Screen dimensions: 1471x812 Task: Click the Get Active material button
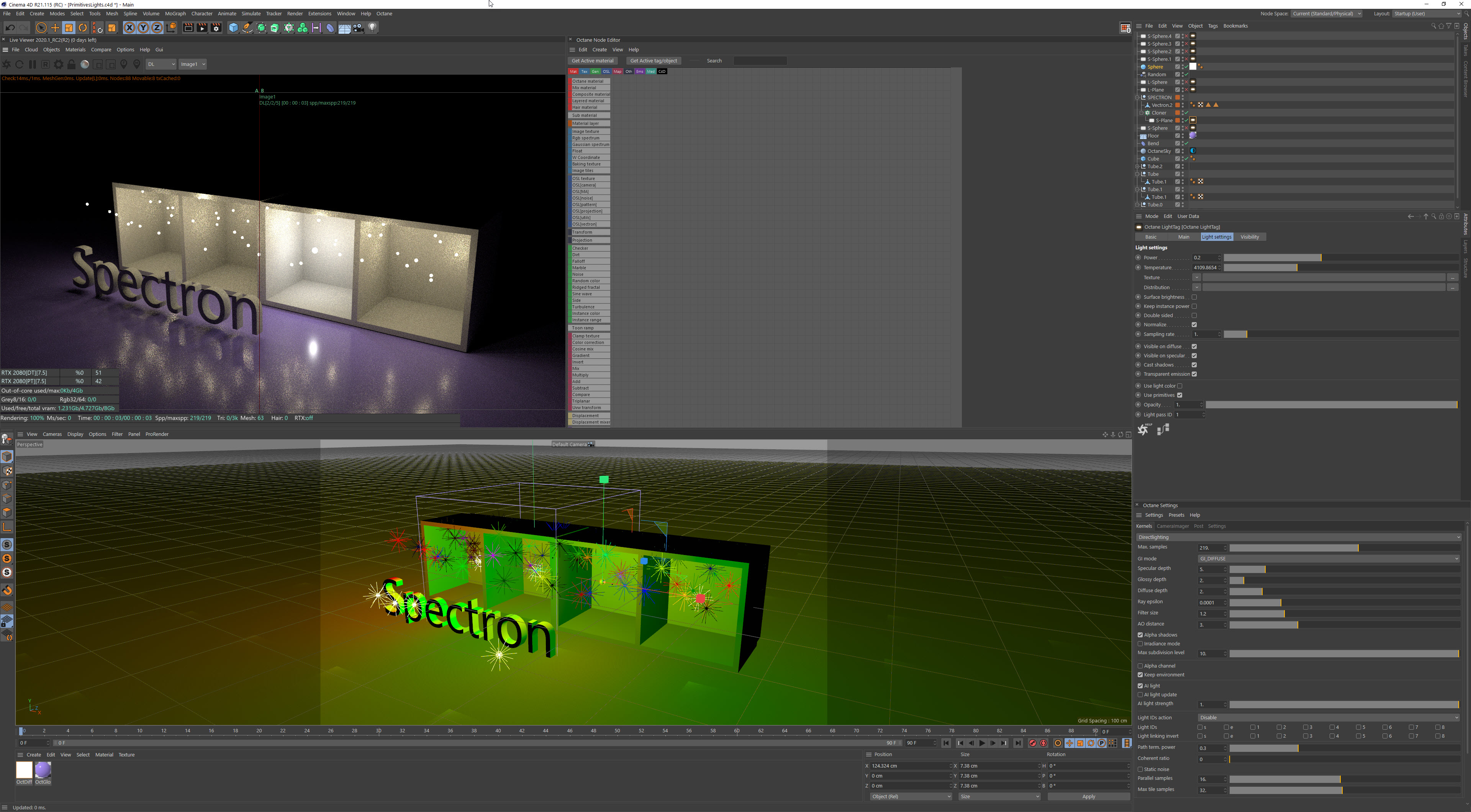click(592, 61)
